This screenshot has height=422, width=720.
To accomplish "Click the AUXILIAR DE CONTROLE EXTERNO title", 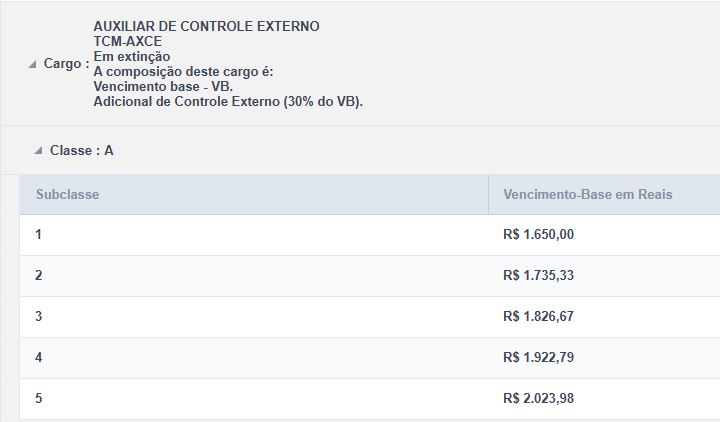I will click(206, 26).
